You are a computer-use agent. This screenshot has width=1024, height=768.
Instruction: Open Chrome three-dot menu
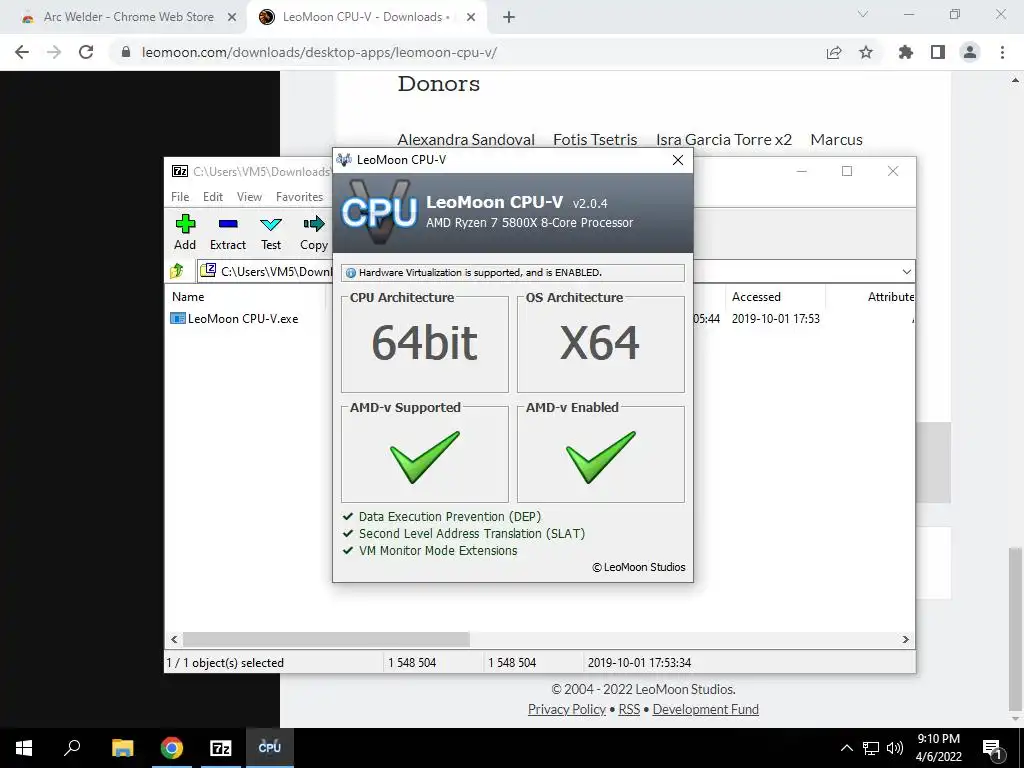tap(1002, 52)
